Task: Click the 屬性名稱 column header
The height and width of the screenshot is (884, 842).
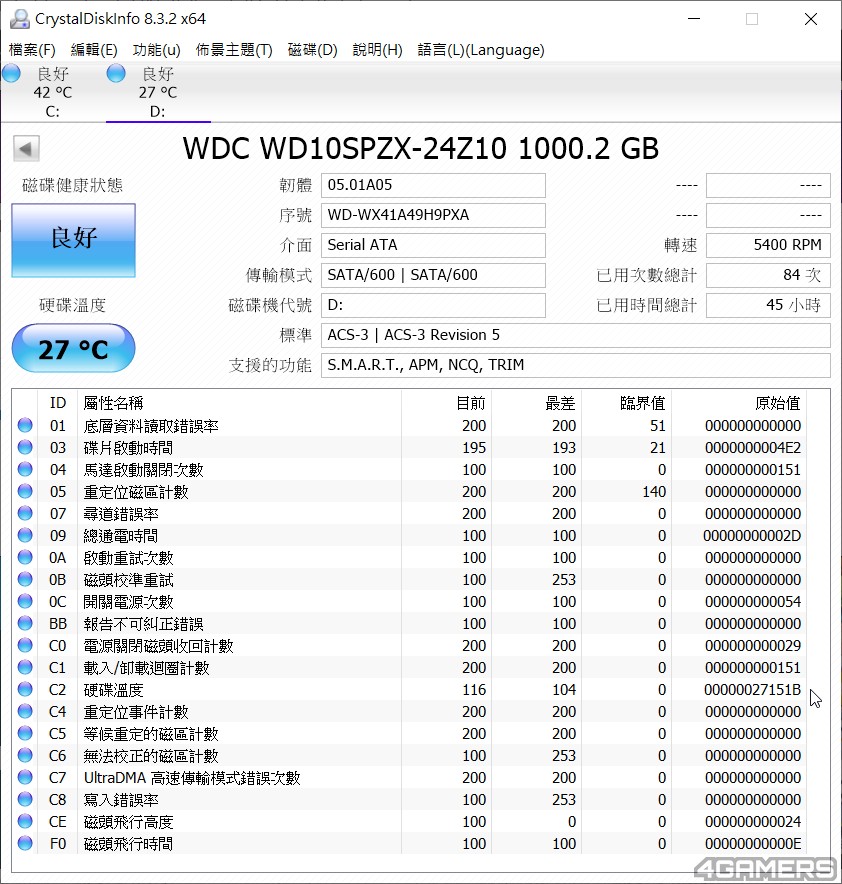Action: point(239,403)
